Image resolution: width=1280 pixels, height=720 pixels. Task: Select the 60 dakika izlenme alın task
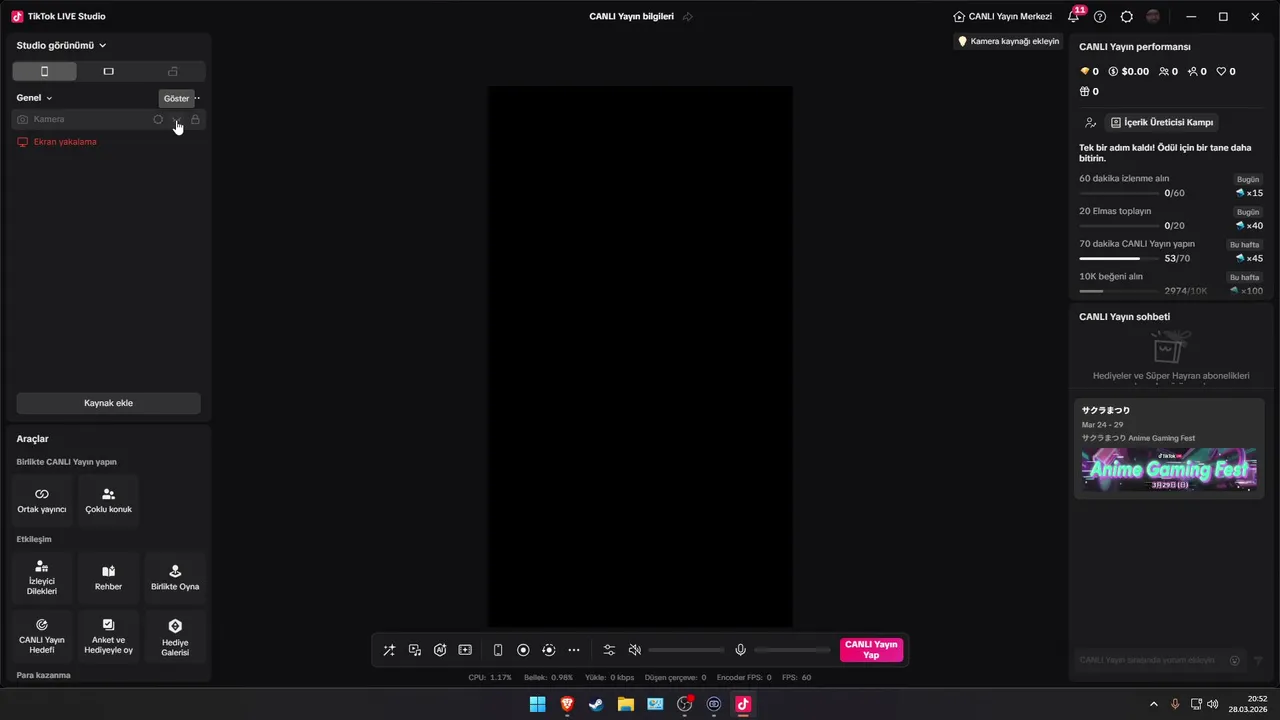coord(1171,186)
